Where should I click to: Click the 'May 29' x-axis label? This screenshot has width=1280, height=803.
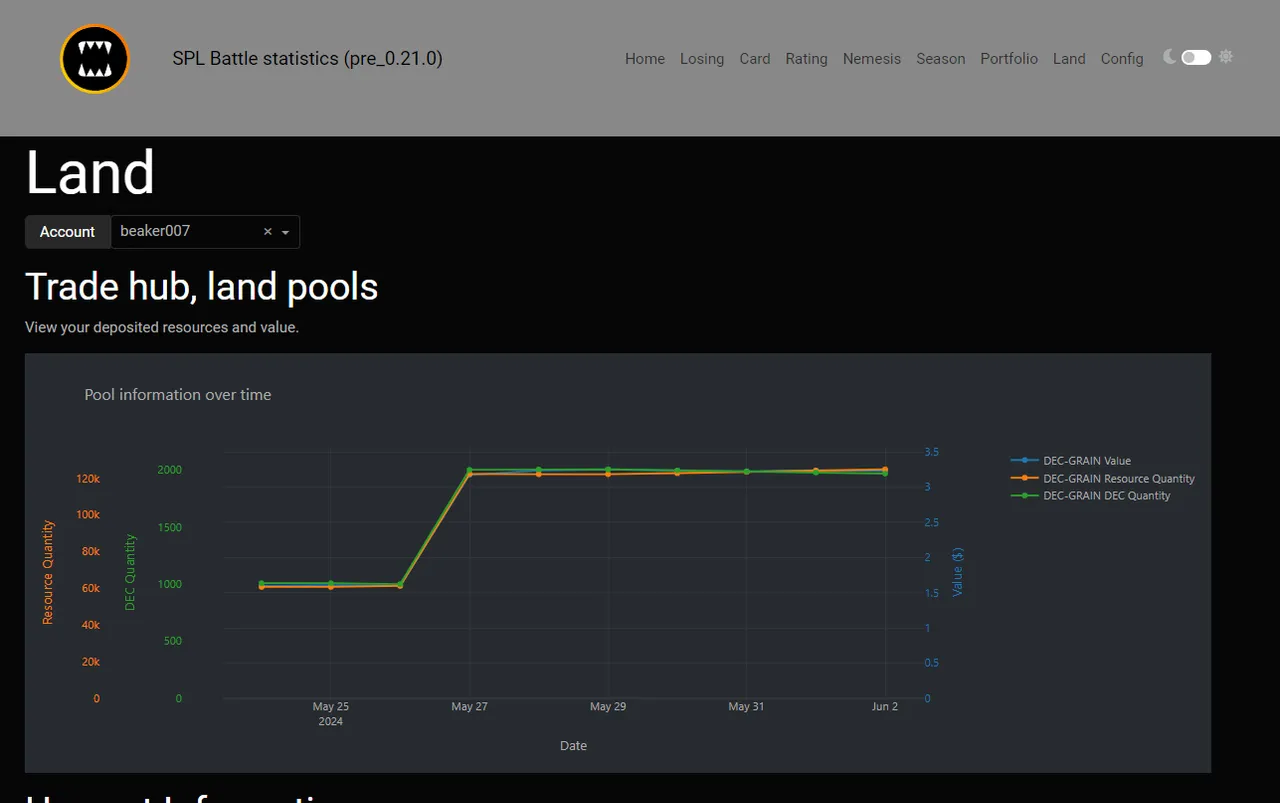point(608,706)
